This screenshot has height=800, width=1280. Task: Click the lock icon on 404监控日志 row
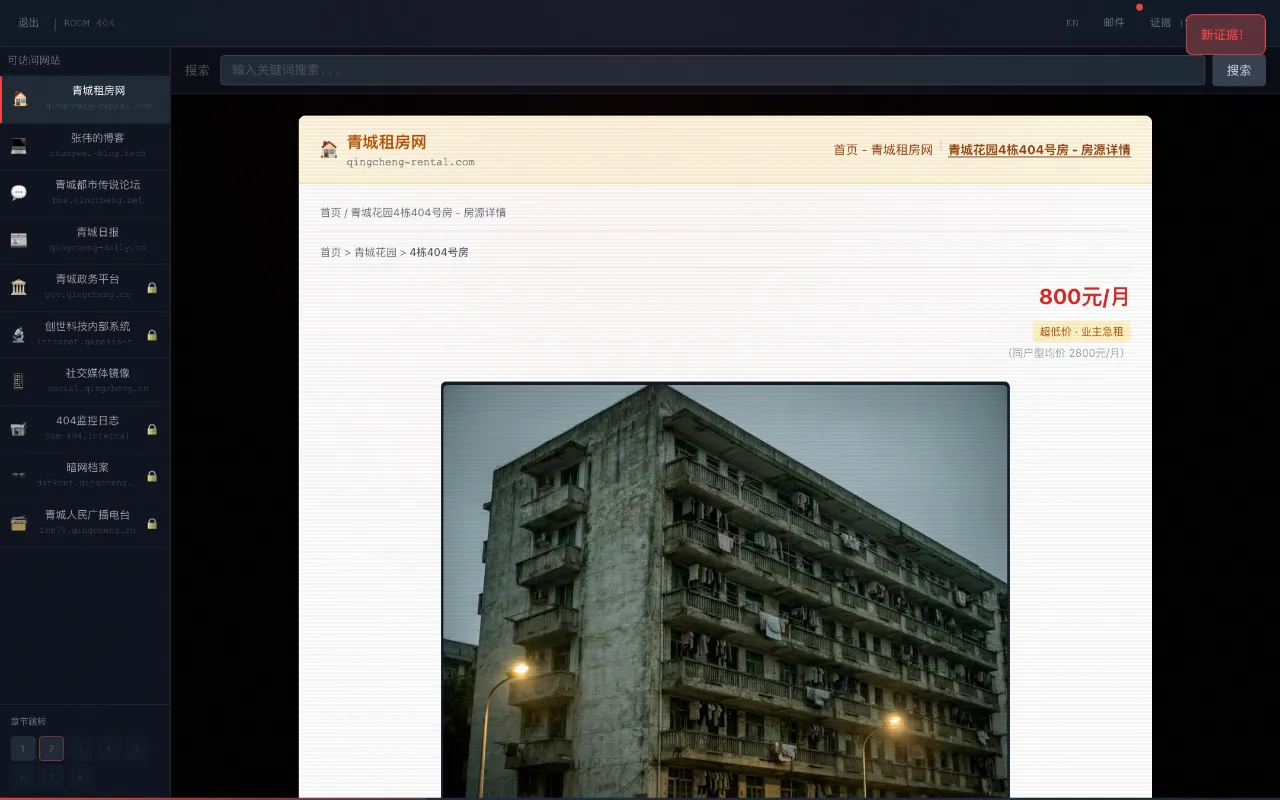click(152, 429)
